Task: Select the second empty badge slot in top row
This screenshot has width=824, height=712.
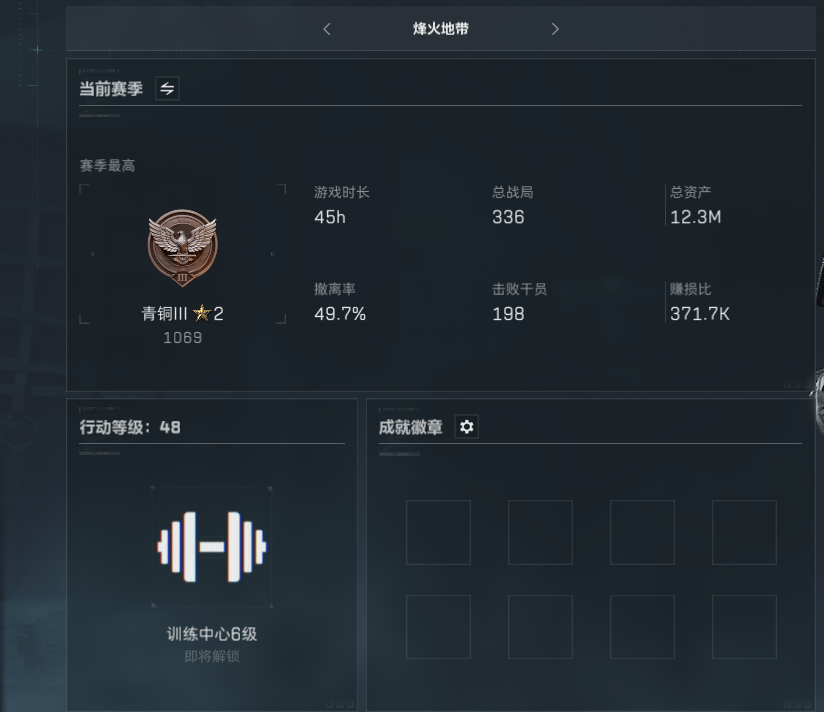Action: coord(540,532)
